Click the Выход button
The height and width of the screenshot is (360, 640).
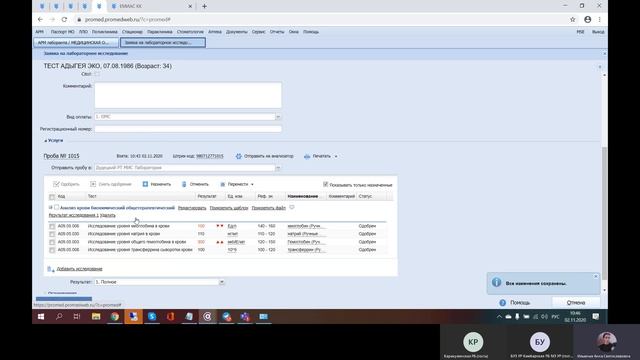click(598, 32)
